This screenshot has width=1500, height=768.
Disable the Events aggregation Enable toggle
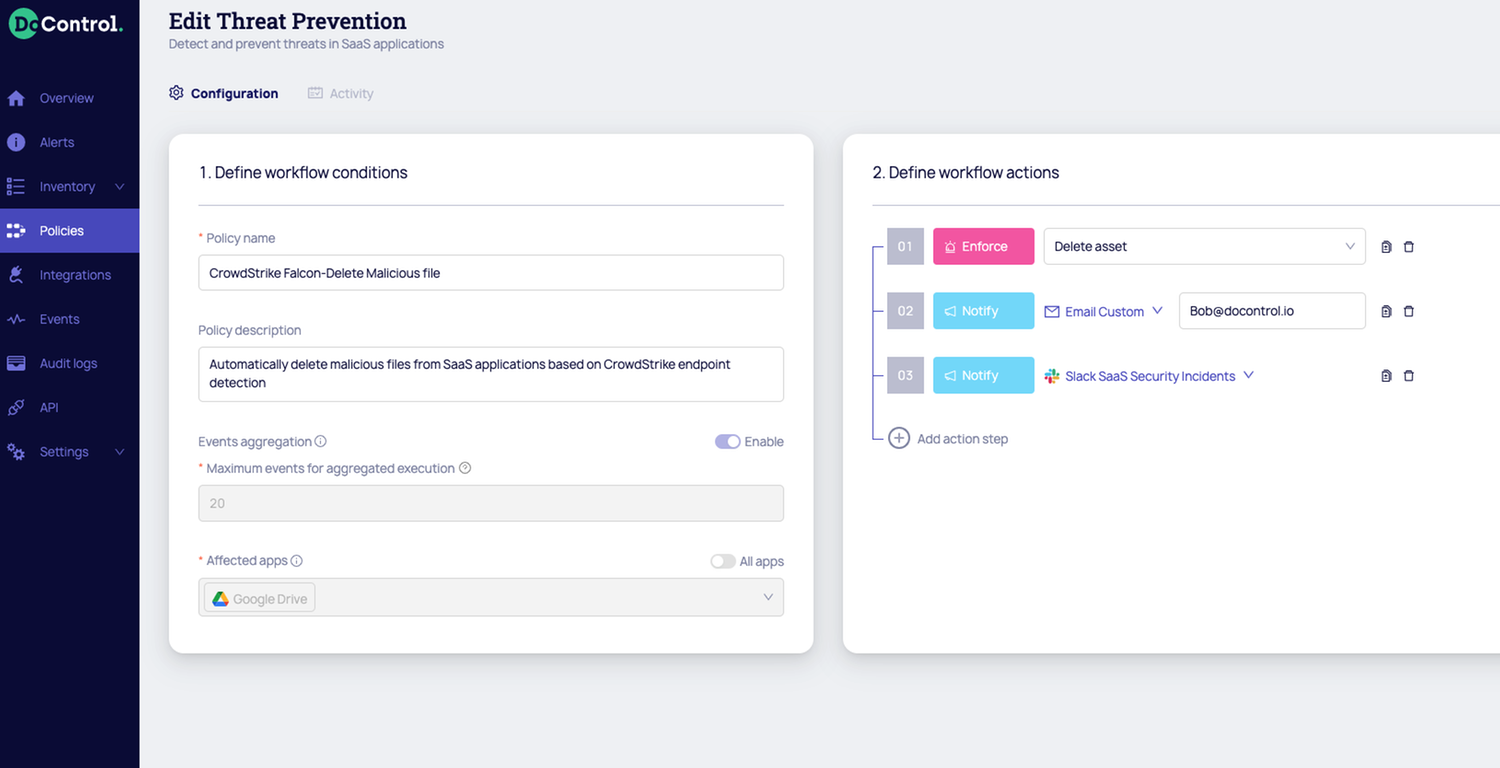(x=728, y=441)
